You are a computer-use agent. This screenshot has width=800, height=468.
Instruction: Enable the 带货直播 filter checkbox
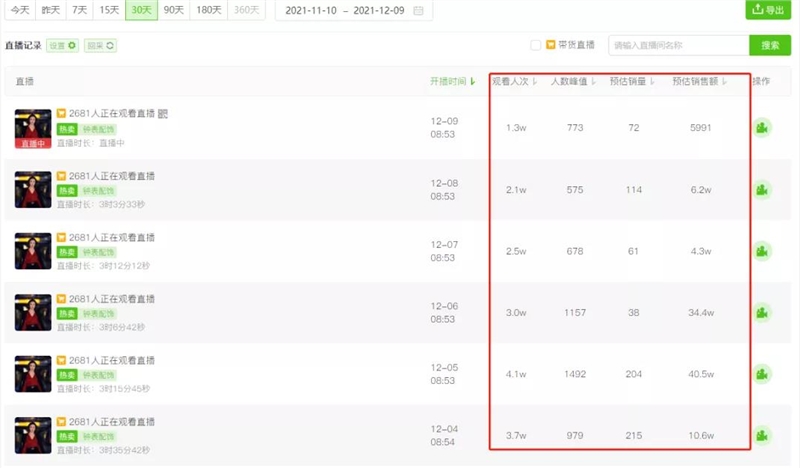click(x=536, y=45)
